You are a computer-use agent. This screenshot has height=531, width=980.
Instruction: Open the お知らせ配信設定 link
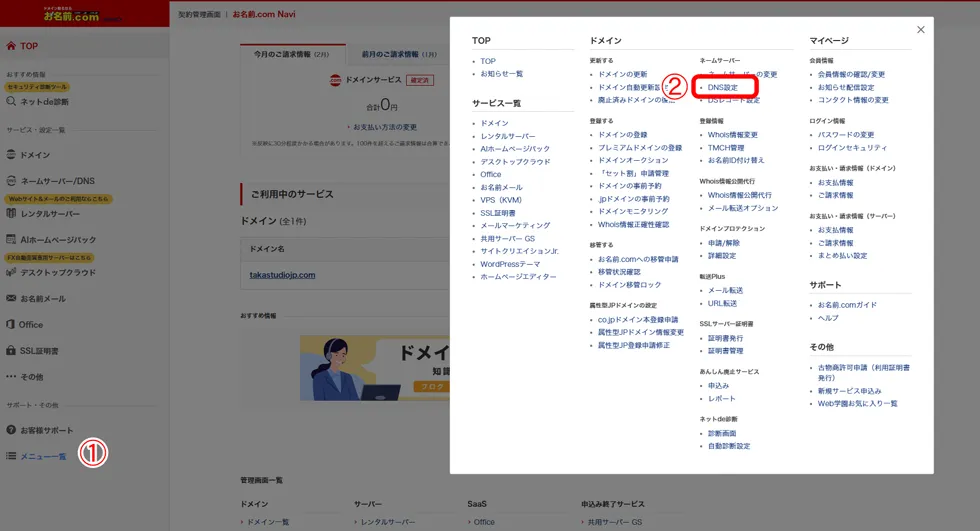[846, 87]
